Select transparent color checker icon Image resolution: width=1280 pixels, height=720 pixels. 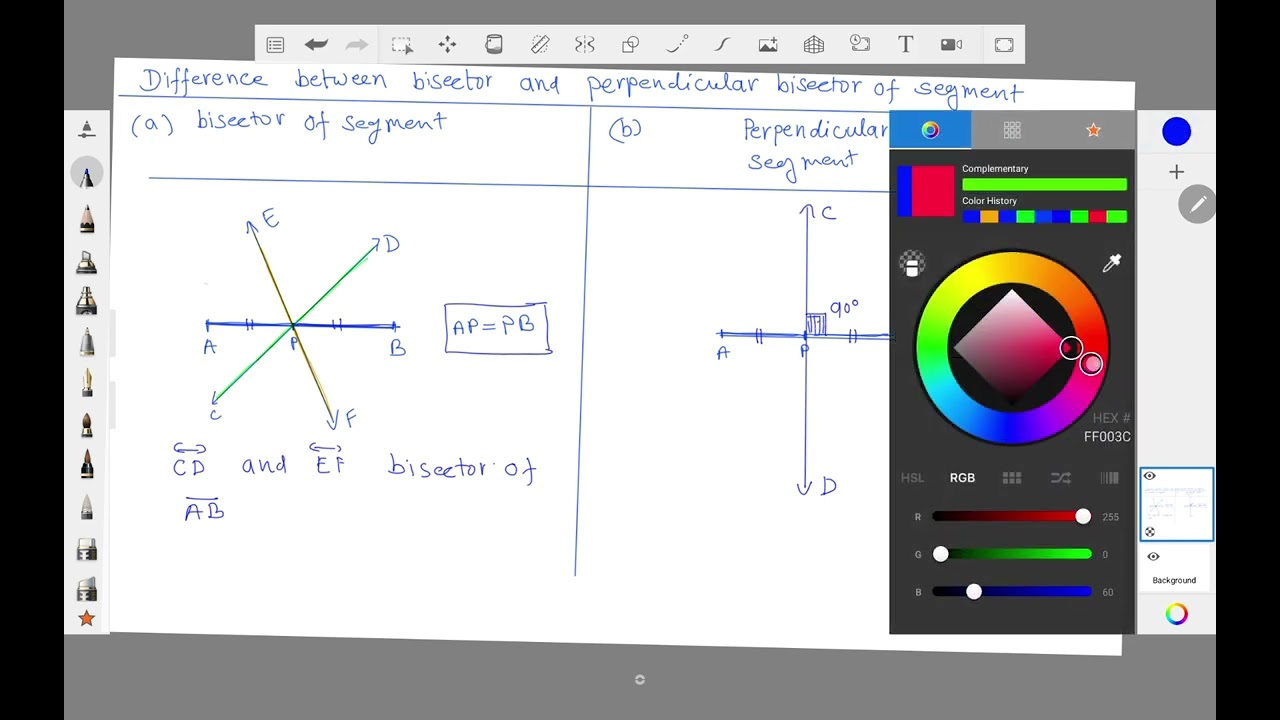[x=912, y=264]
